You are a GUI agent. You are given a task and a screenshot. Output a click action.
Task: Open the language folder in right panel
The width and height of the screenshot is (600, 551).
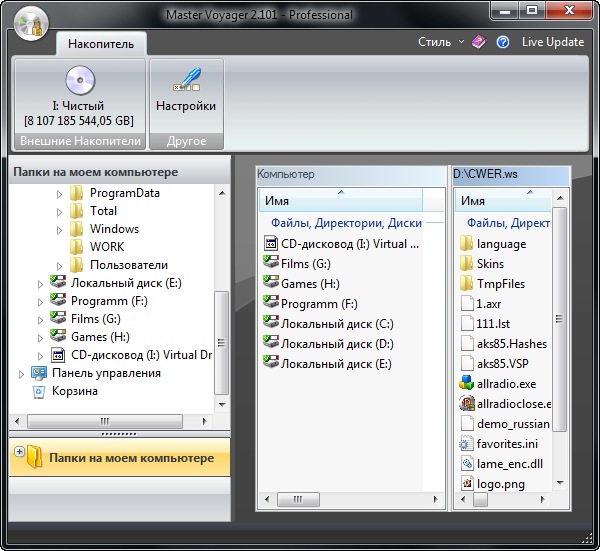tap(500, 243)
